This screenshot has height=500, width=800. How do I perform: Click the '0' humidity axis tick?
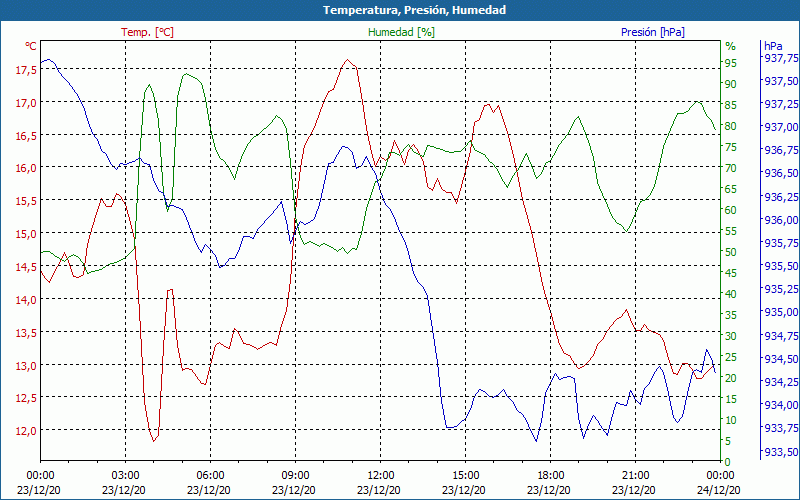(x=728, y=462)
